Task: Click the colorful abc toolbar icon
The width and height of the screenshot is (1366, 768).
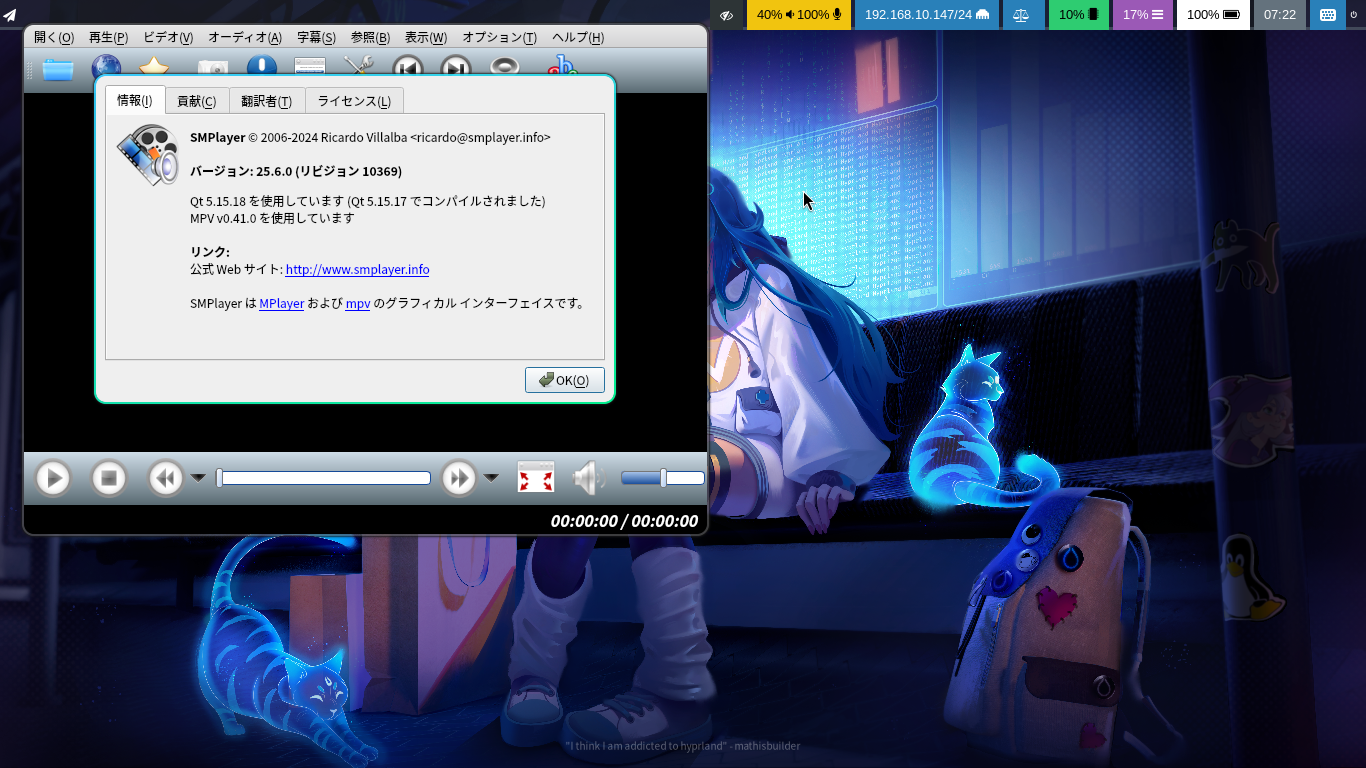Action: click(x=563, y=68)
